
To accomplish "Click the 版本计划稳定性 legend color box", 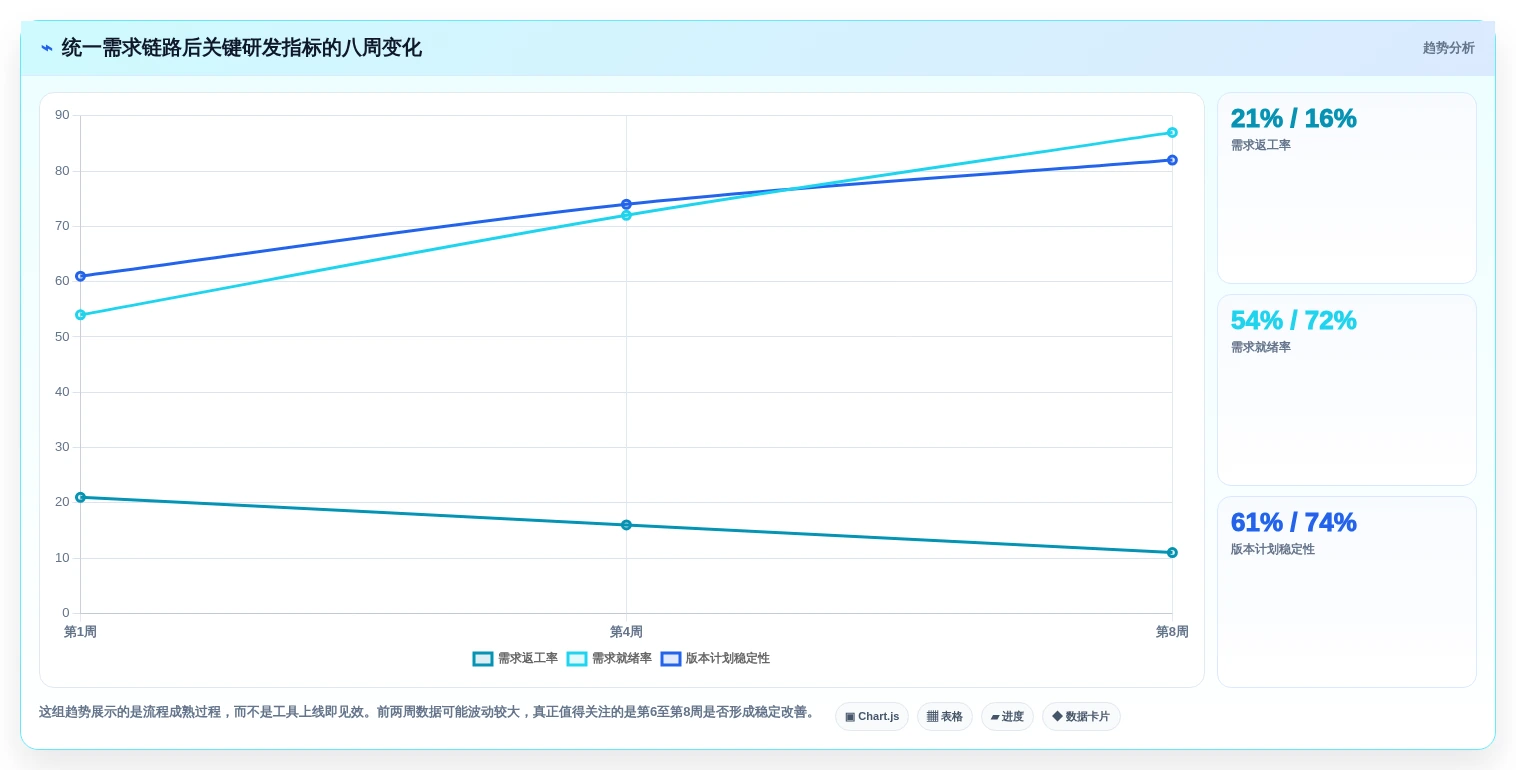I will click(671, 659).
